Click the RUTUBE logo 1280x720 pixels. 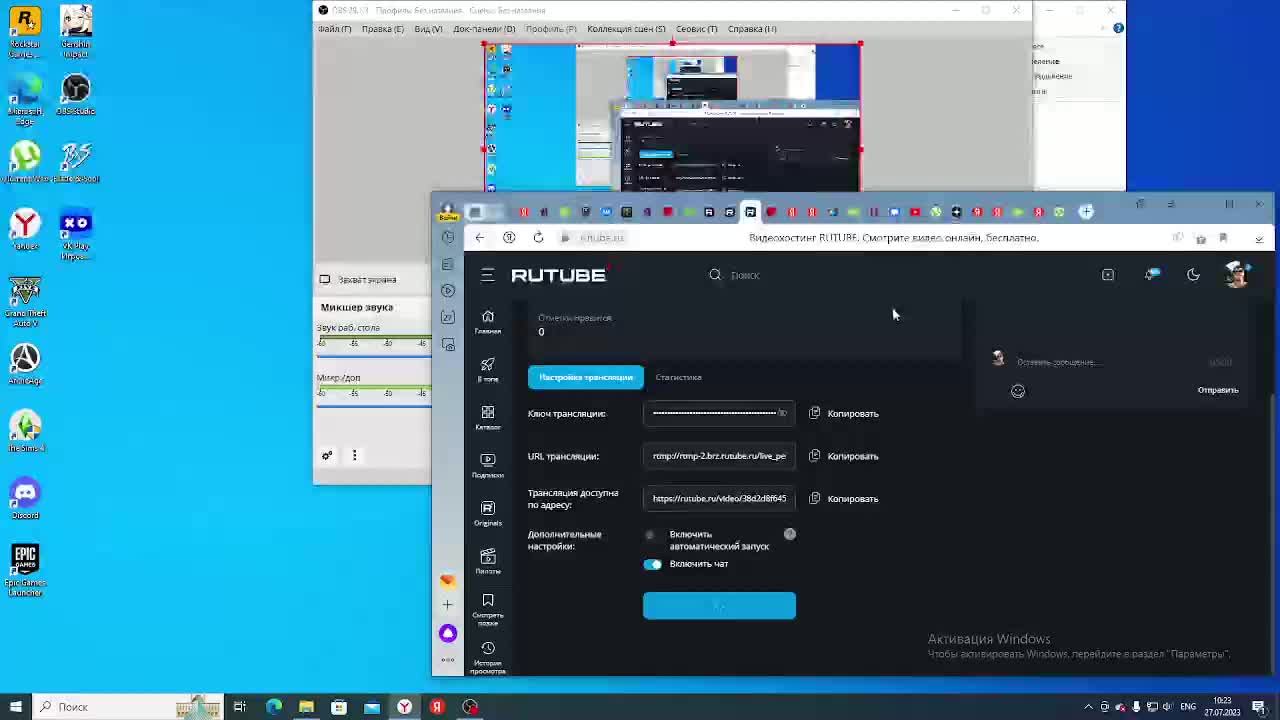(558, 275)
